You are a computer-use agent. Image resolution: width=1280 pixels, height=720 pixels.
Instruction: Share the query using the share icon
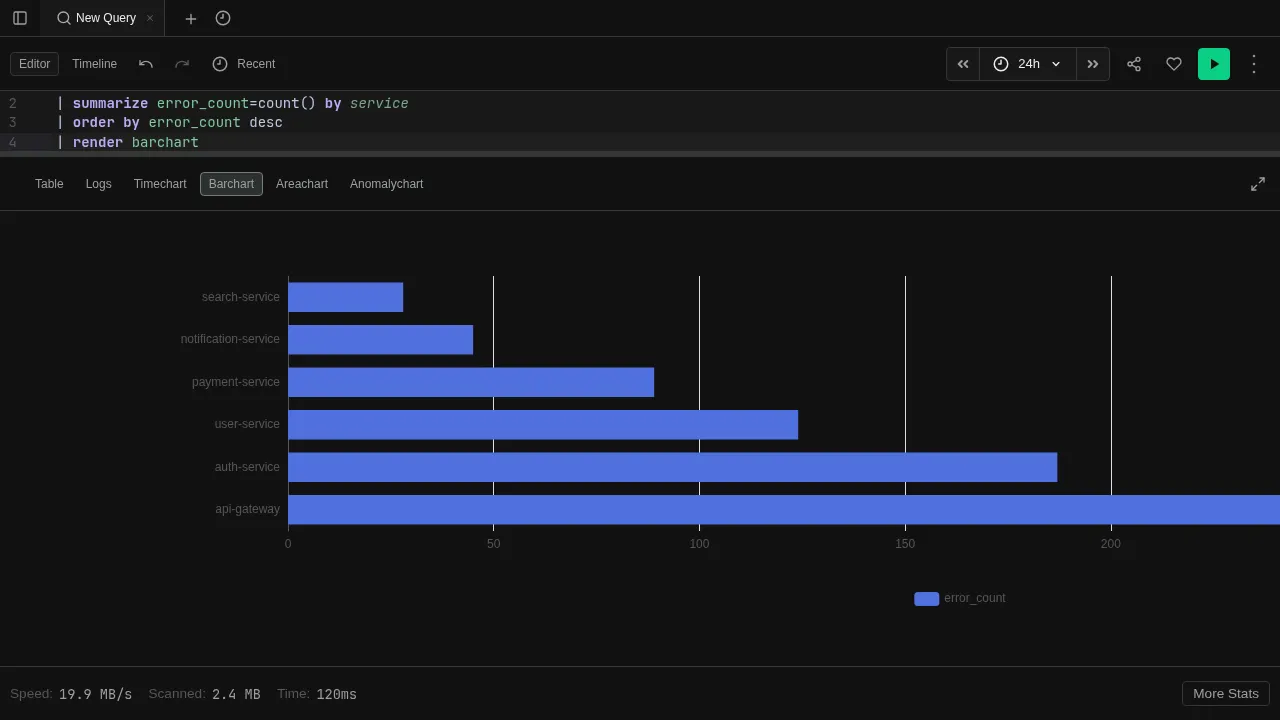click(1134, 64)
